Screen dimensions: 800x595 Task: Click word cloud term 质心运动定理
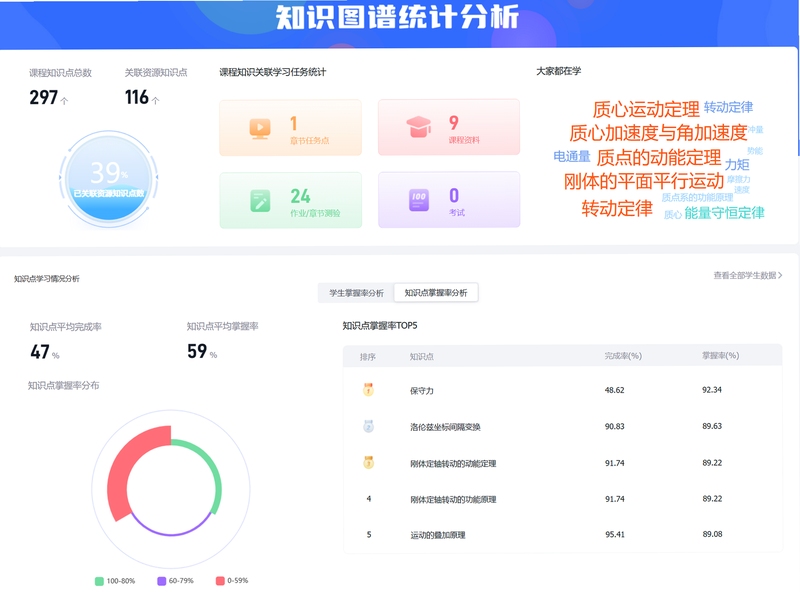click(645, 109)
